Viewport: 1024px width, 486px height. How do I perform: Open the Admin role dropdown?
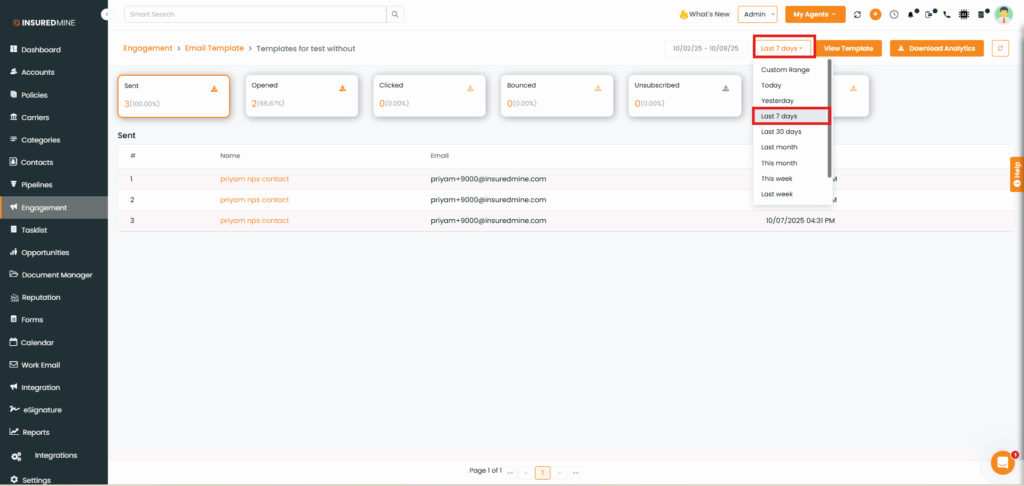pyautogui.click(x=757, y=14)
